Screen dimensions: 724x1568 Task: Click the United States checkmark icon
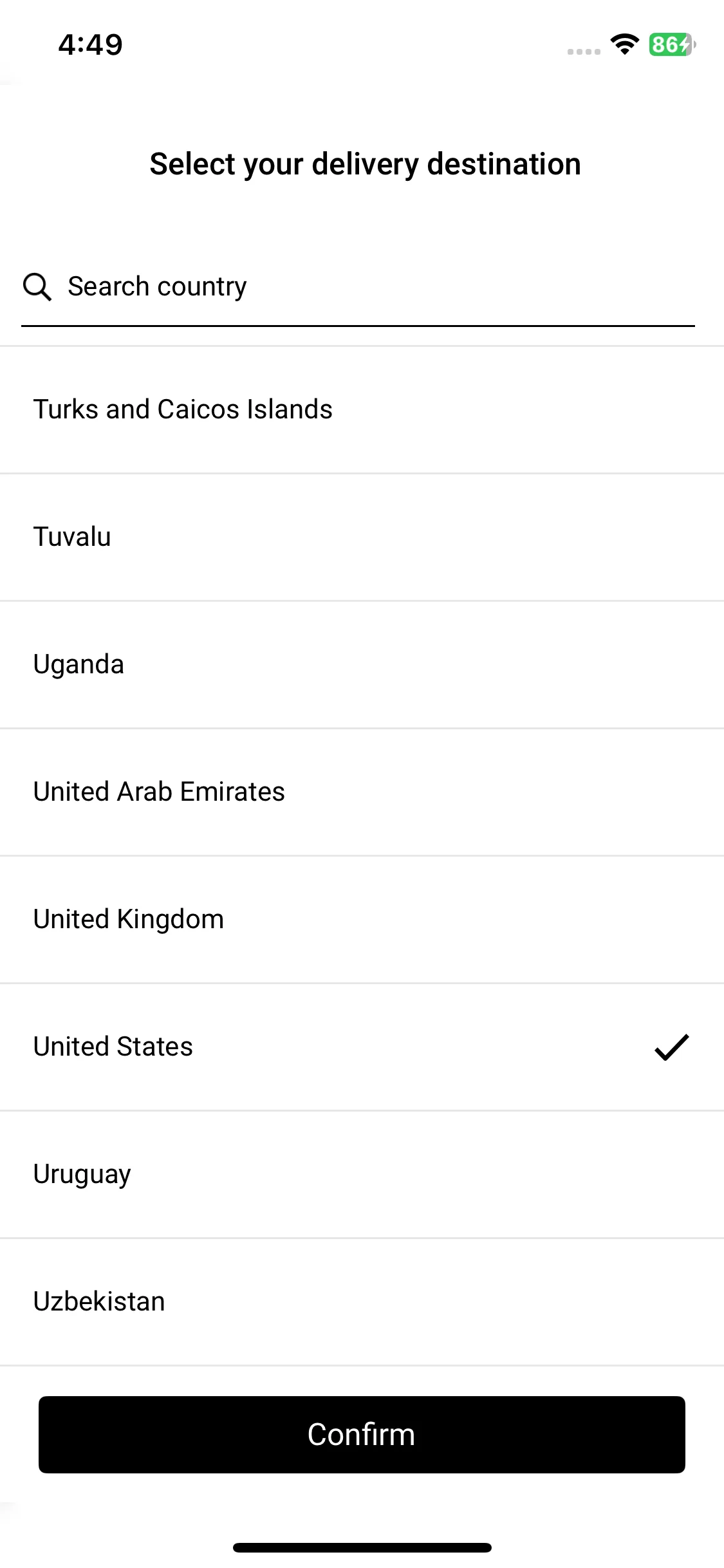click(x=672, y=1047)
